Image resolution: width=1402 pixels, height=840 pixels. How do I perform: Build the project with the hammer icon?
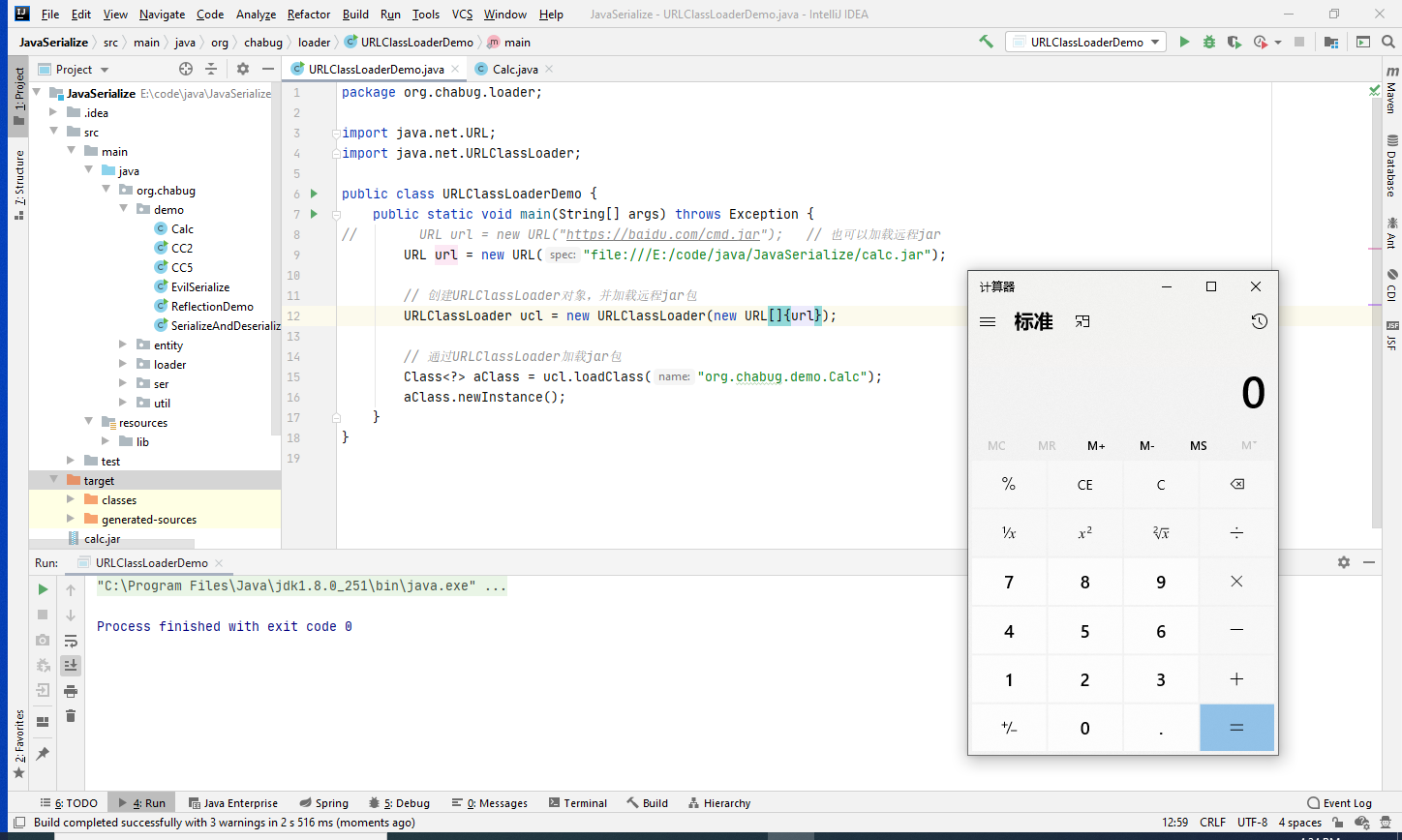[986, 42]
